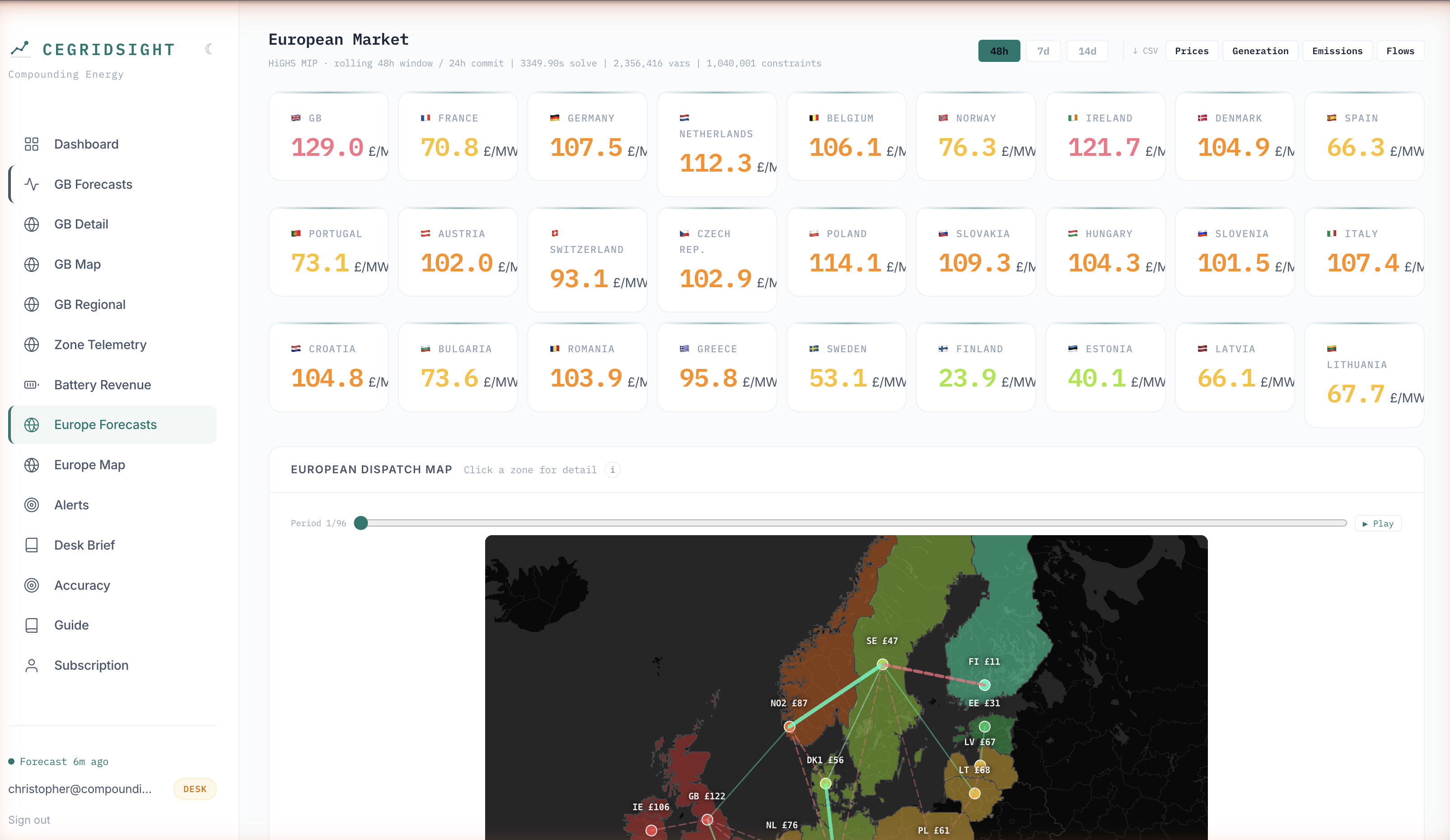Navigate to Europe Map
The width and height of the screenshot is (1450, 840).
[x=113, y=465]
